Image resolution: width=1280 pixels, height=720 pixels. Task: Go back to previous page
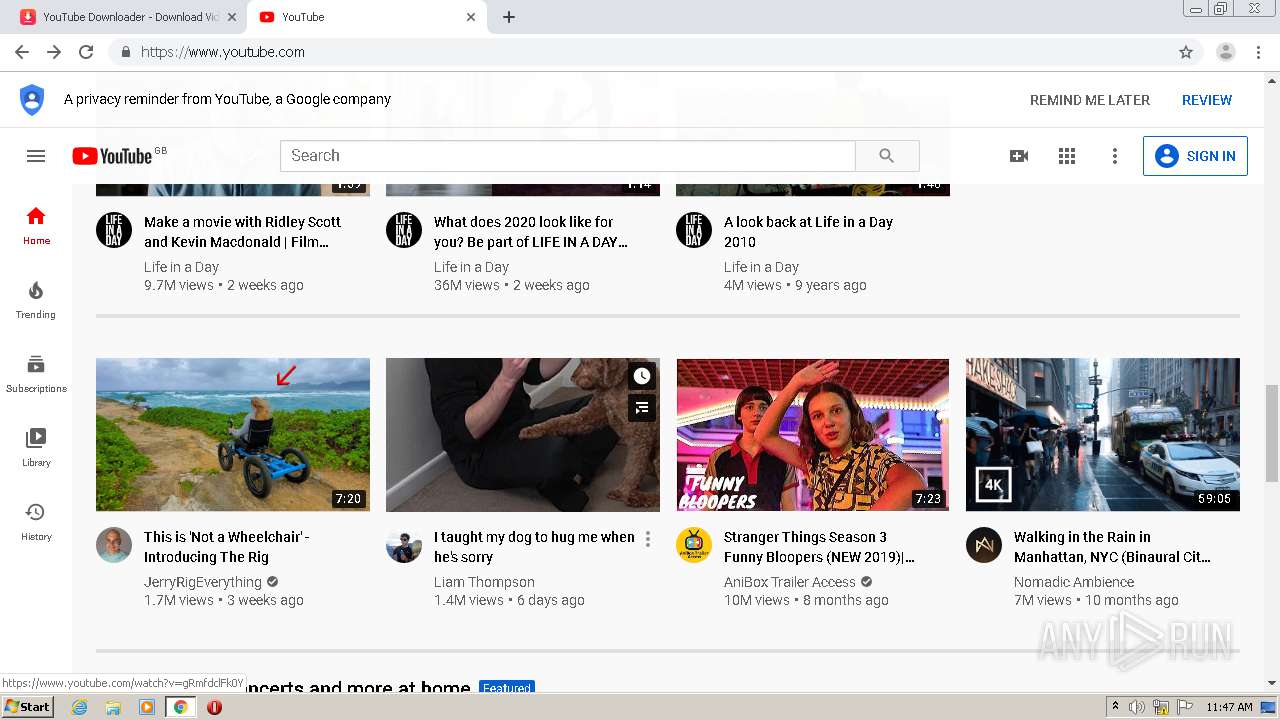coord(22,52)
